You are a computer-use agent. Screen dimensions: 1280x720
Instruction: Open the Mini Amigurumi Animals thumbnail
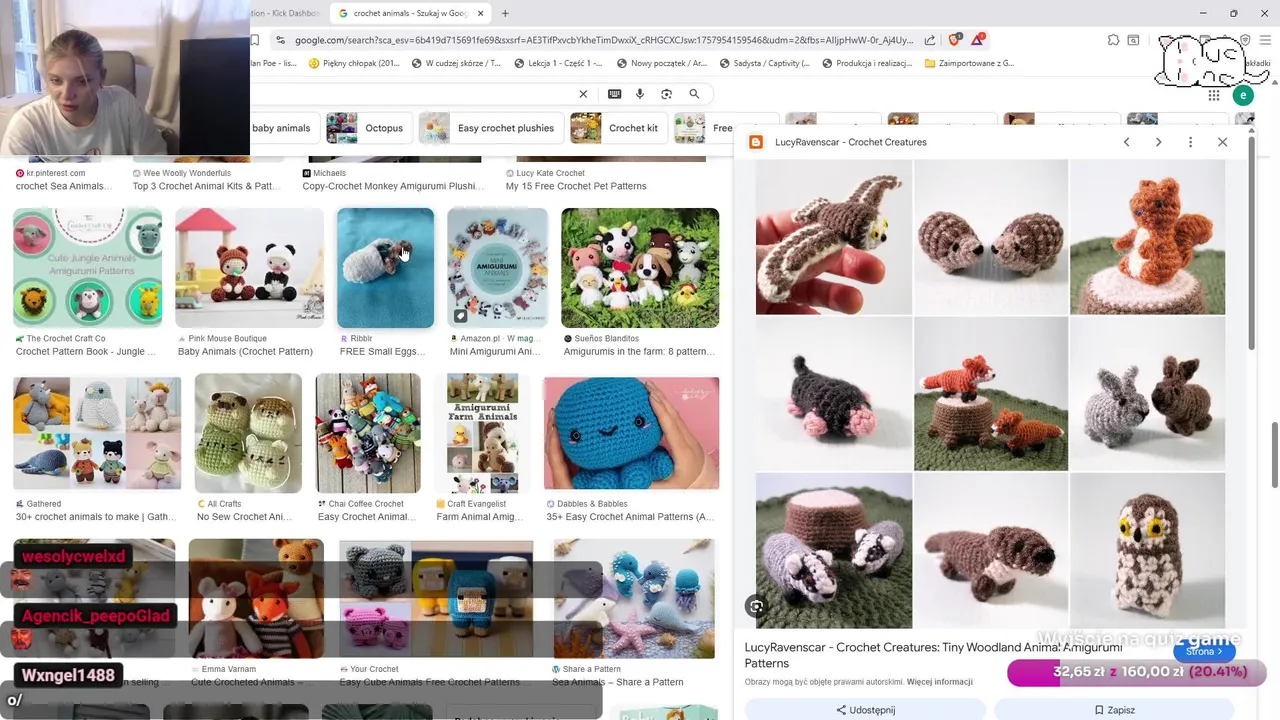tap(497, 268)
